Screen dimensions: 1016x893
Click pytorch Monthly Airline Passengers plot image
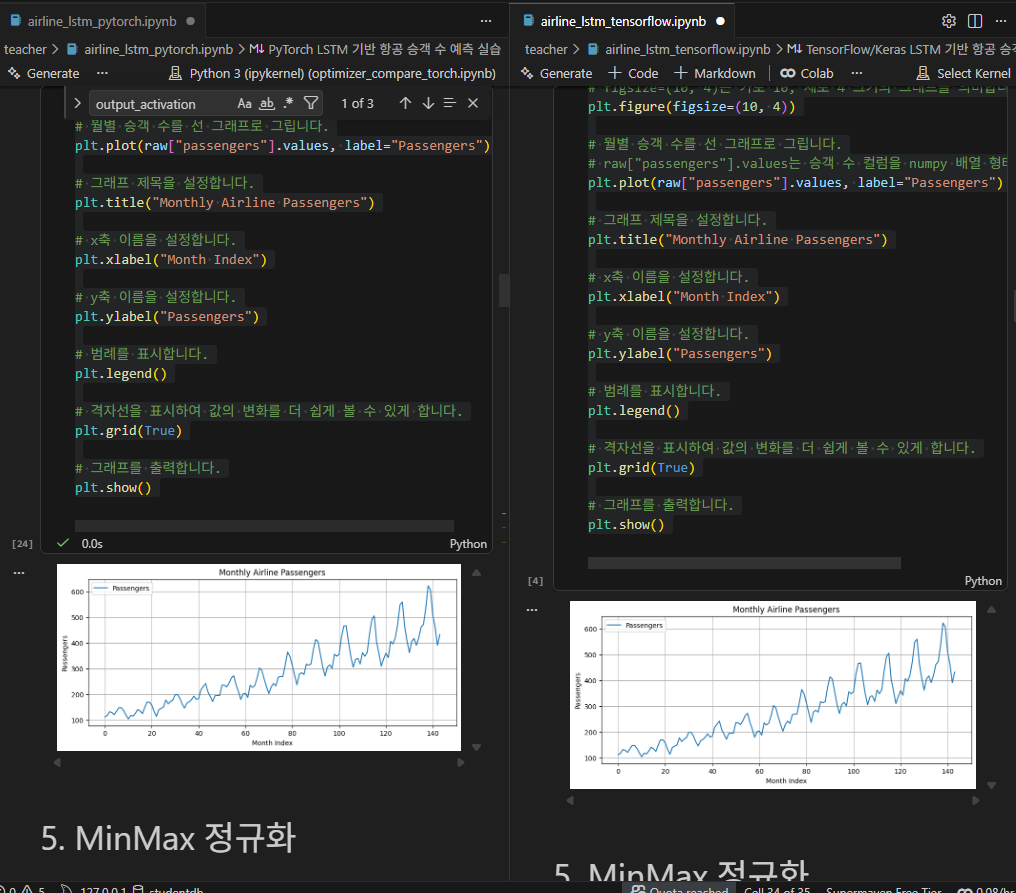[x=259, y=657]
